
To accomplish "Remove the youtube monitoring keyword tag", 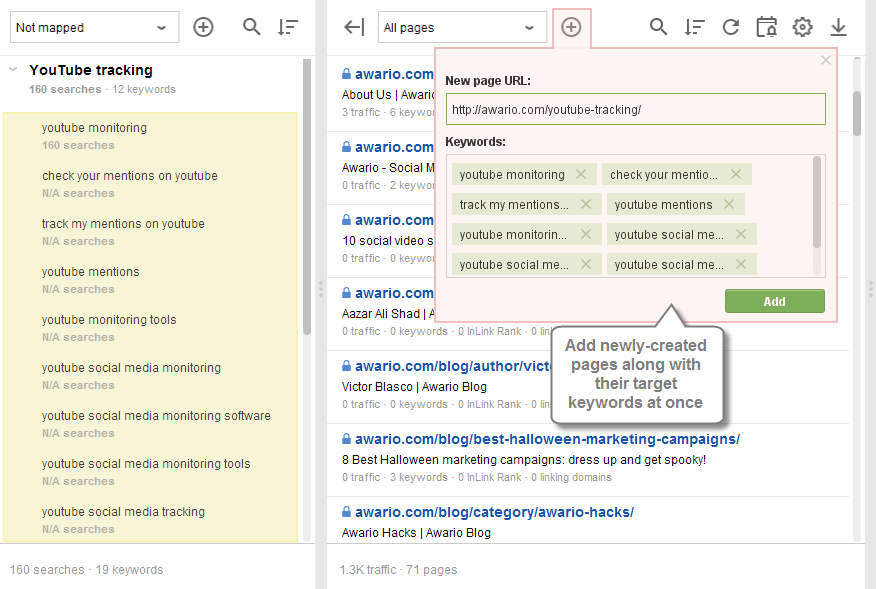I will [x=581, y=174].
